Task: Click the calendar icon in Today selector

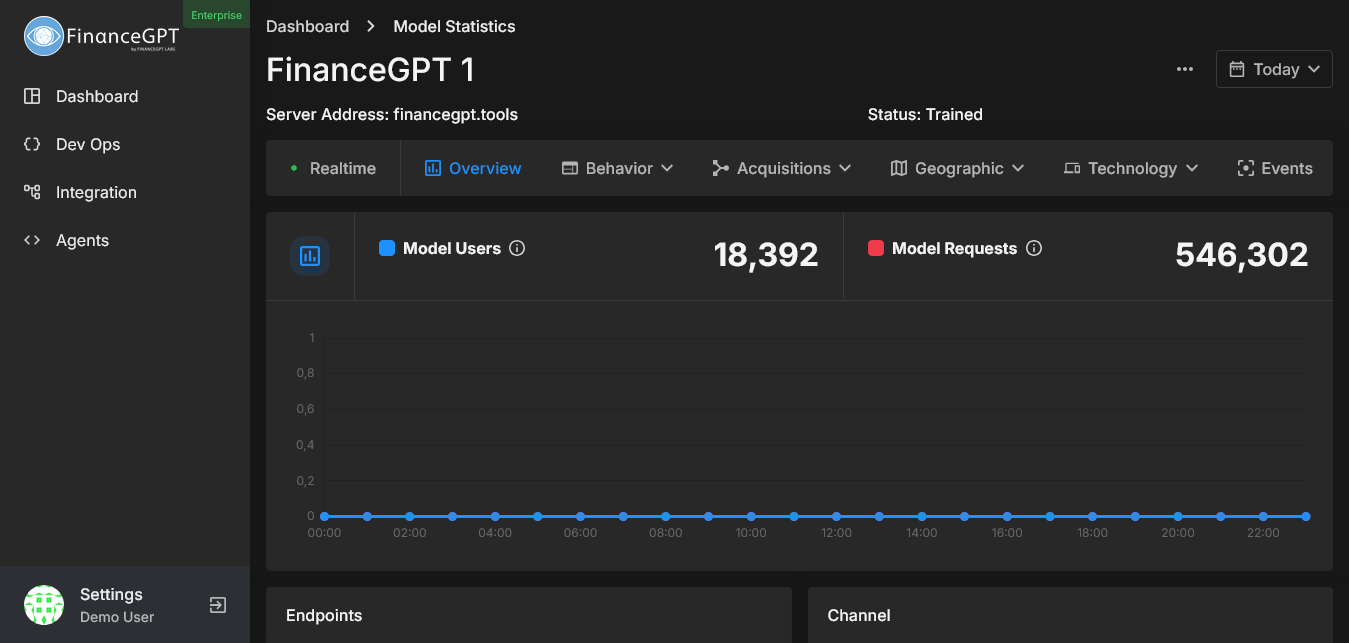Action: pos(1237,69)
